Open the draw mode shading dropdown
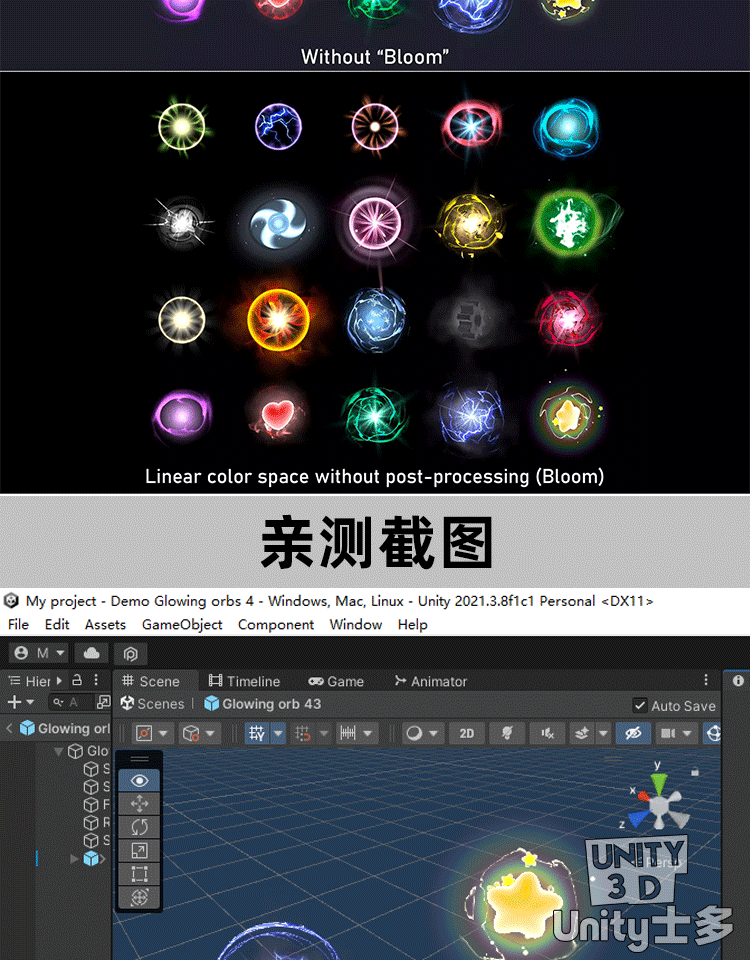This screenshot has height=960, width=750. (x=421, y=733)
